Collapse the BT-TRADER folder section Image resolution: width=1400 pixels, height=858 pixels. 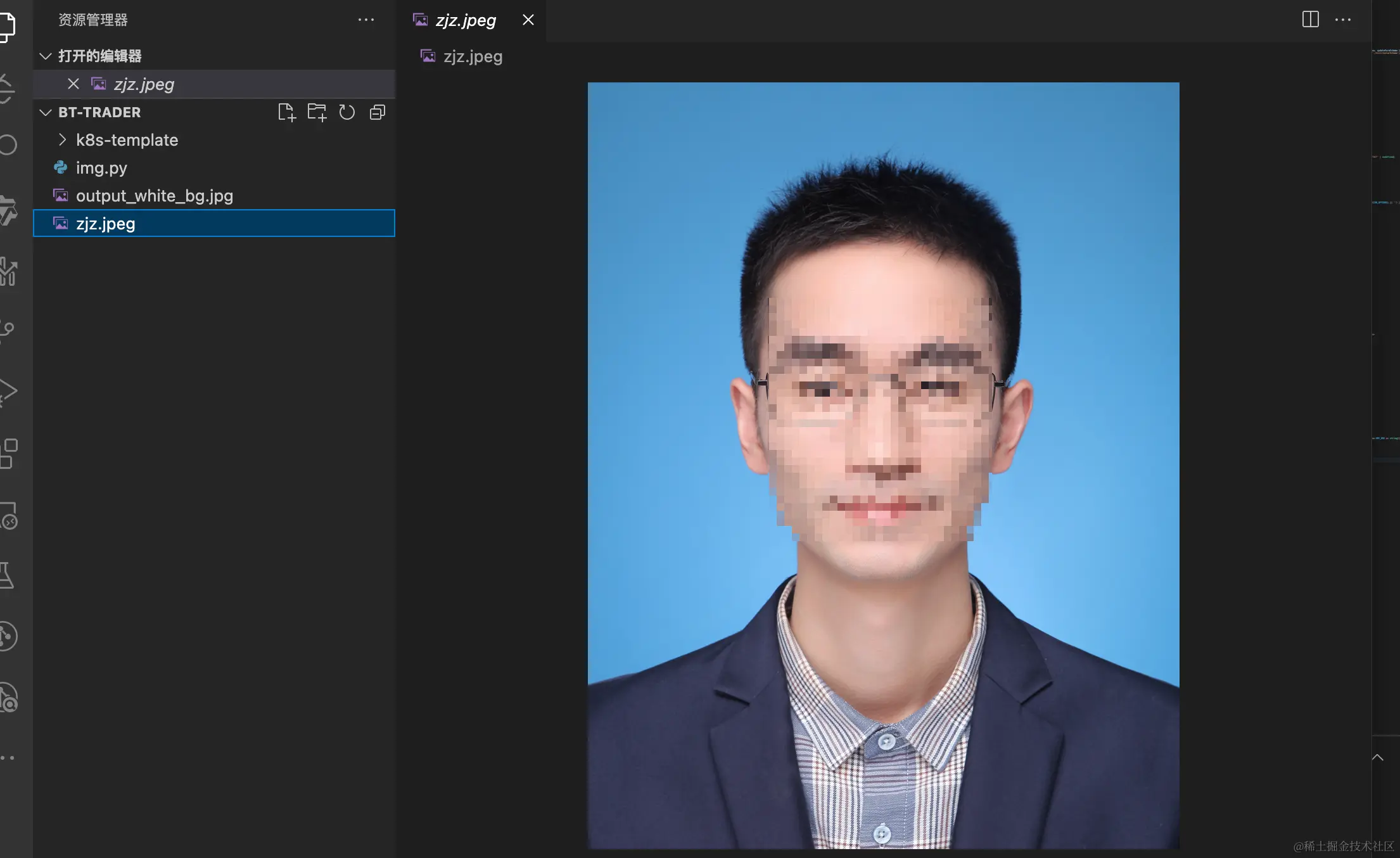(46, 112)
